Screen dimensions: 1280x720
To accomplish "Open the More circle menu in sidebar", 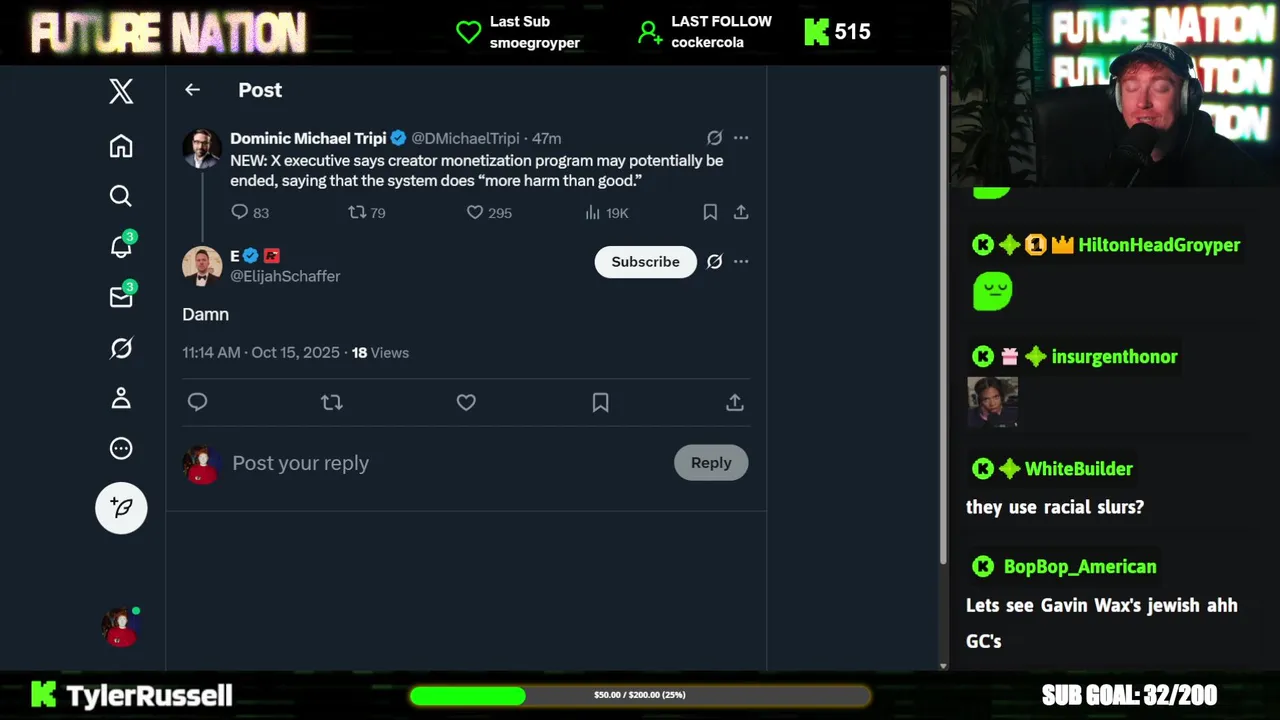I will pos(121,449).
